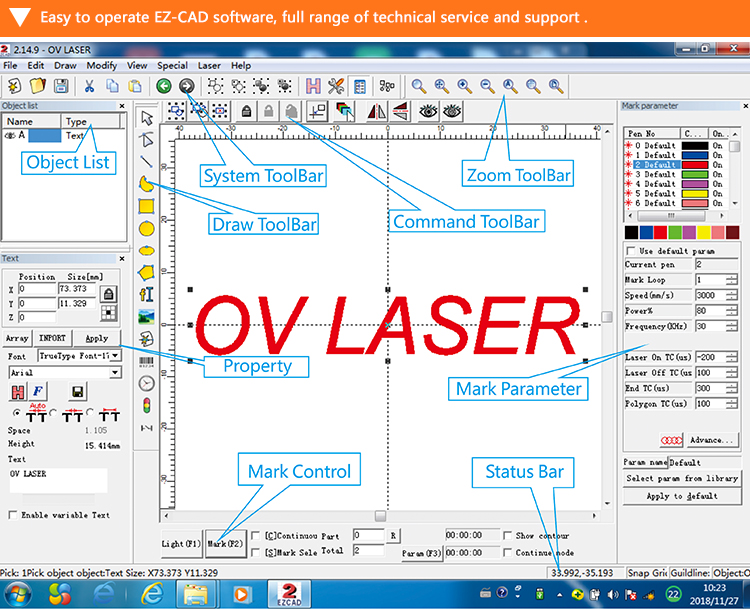This screenshot has height=610, width=750.
Task: Select the Line draw tool
Action: click(146, 162)
